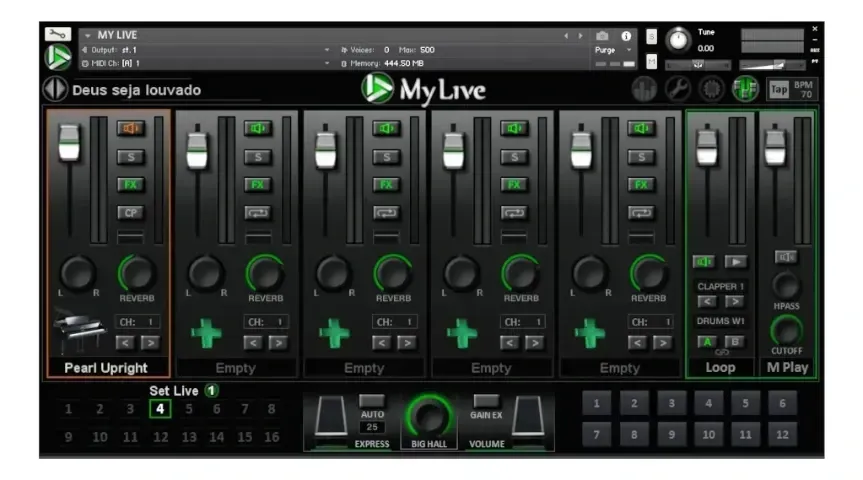Select Set Live slot 8
Viewport: 863px width, 480px height.
pyautogui.click(x=271, y=409)
